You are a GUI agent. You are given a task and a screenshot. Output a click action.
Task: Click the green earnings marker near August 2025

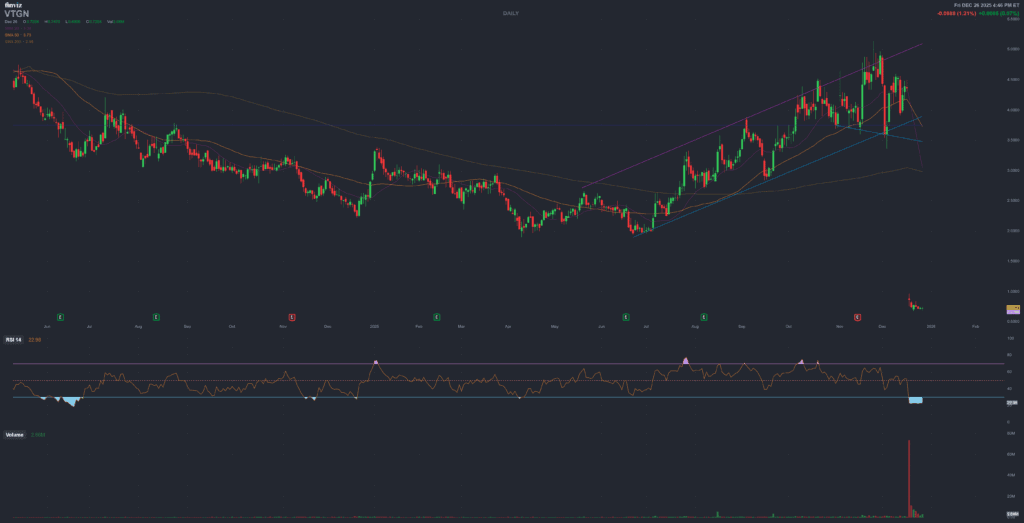coord(704,316)
